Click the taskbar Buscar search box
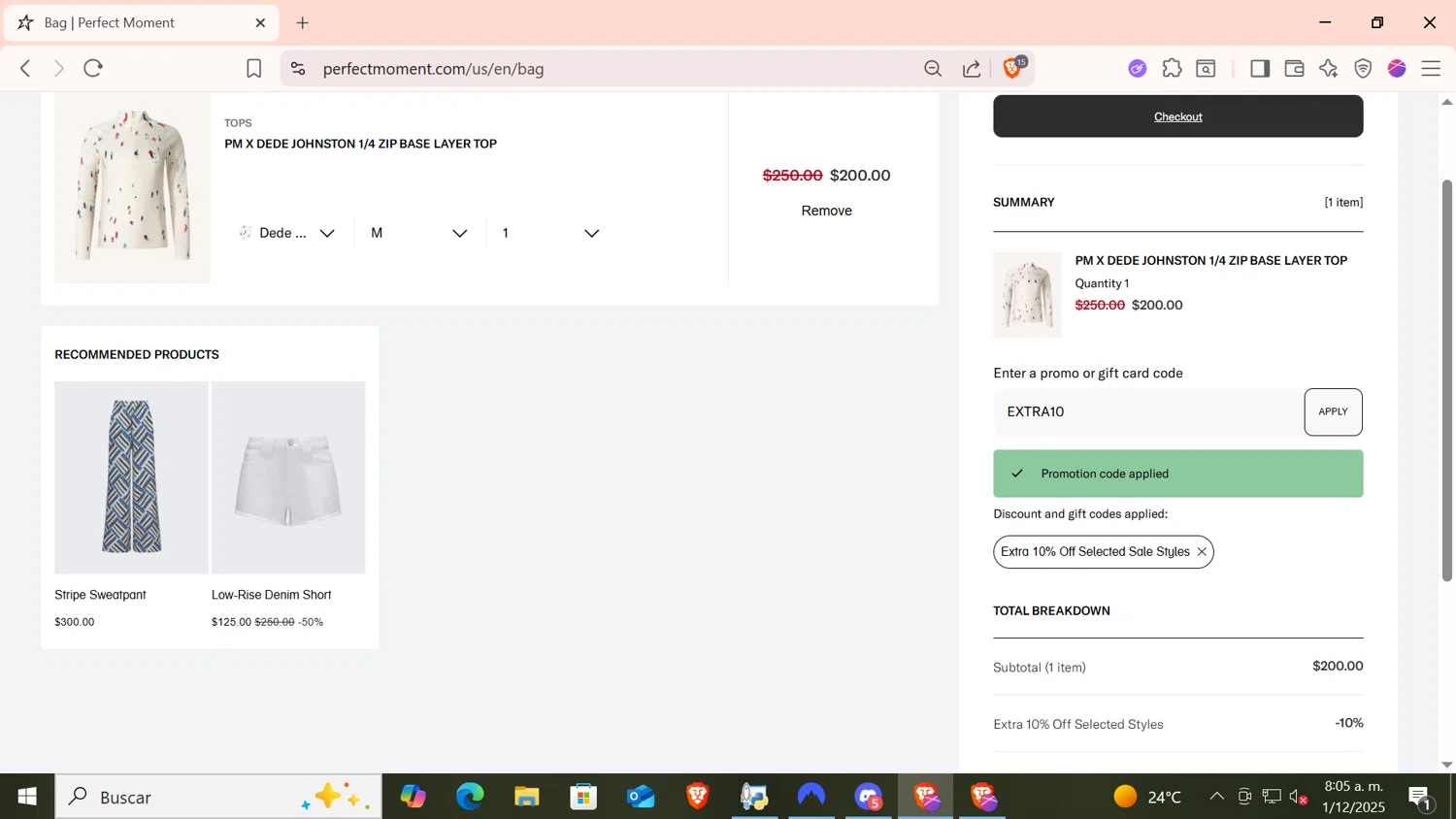The width and height of the screenshot is (1456, 819). click(218, 797)
